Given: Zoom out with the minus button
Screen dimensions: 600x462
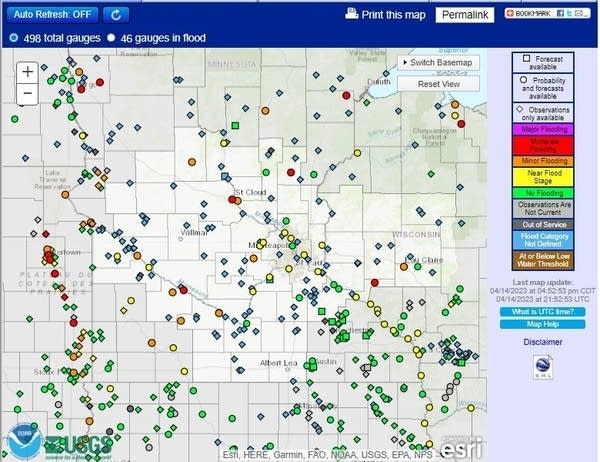Looking at the screenshot, I should [x=28, y=93].
